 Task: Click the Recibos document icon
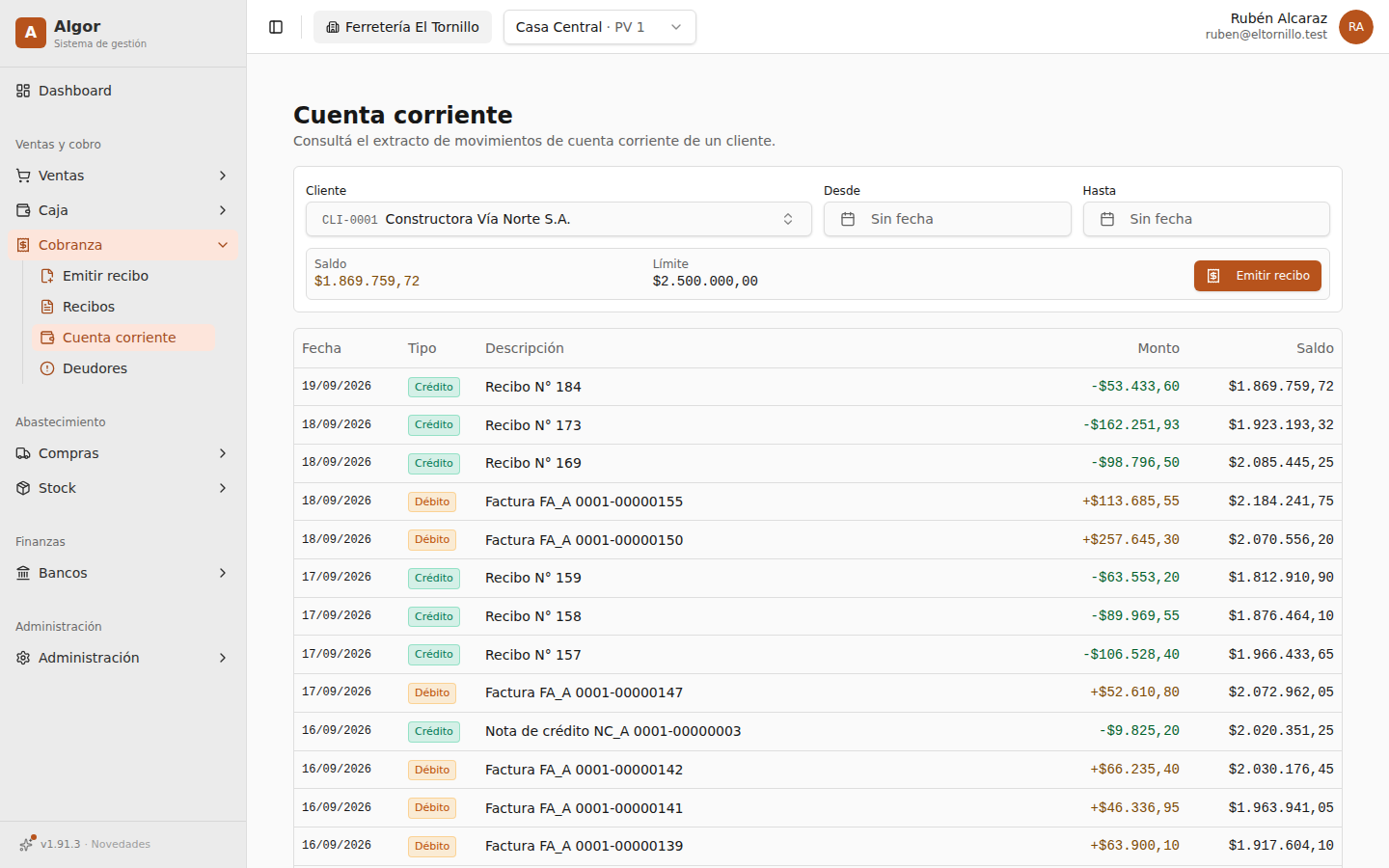tap(47, 307)
